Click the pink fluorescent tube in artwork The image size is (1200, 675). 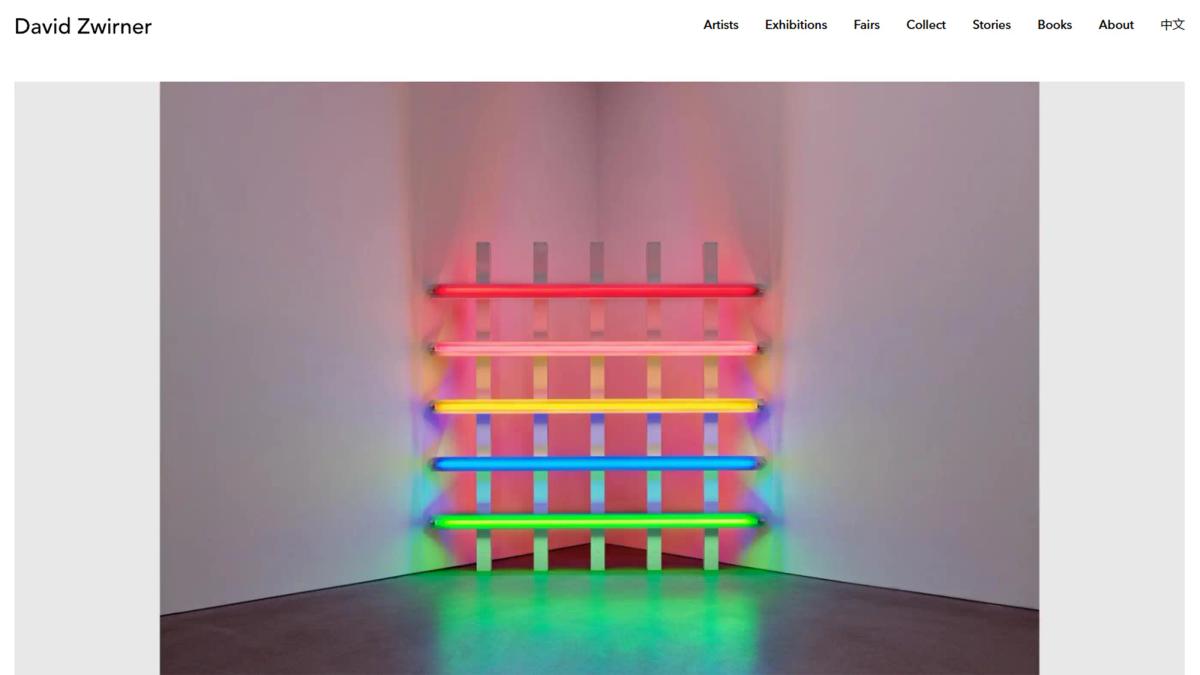pos(596,349)
